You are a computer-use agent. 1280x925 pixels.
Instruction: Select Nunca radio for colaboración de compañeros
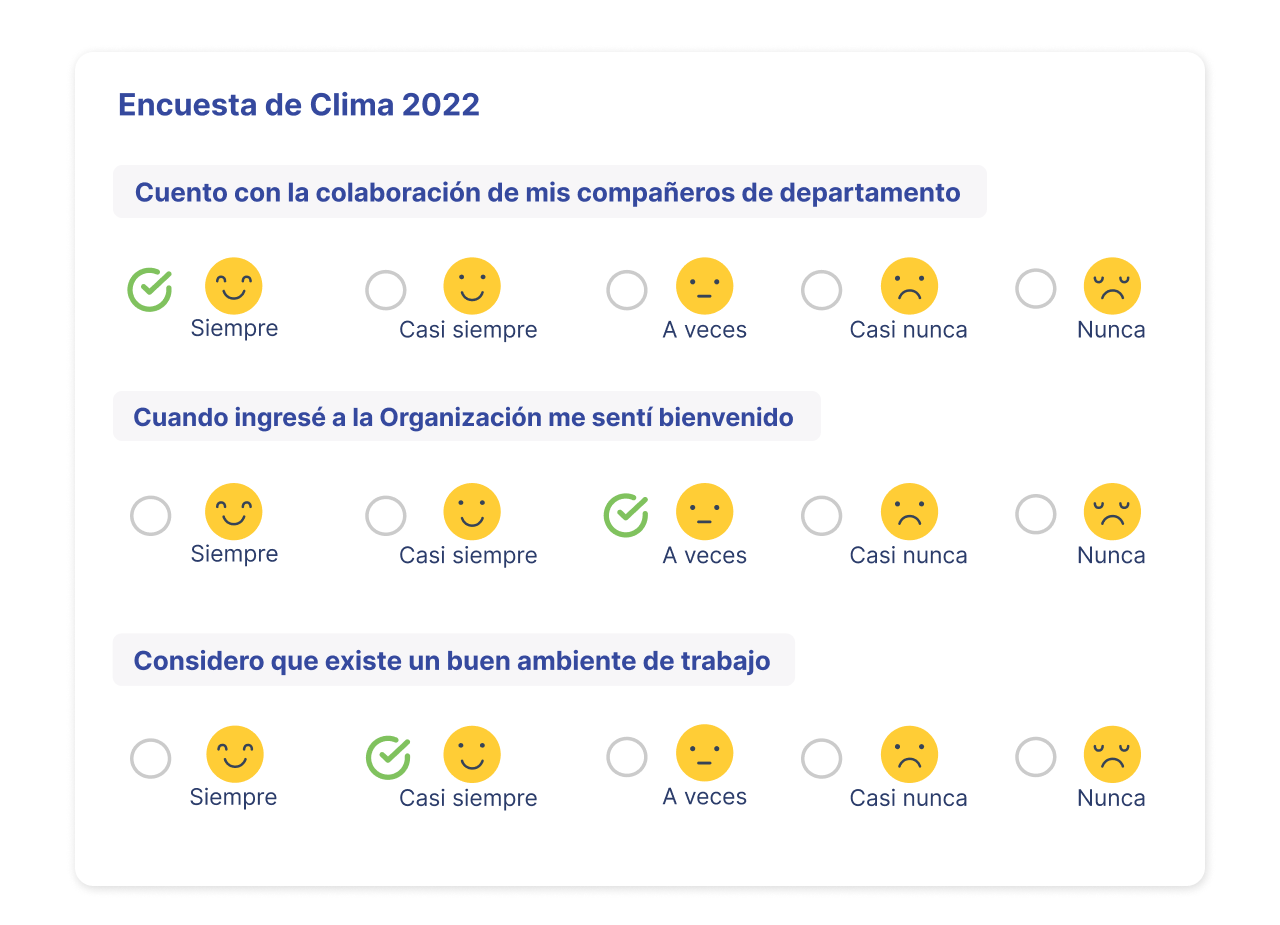(x=1036, y=289)
